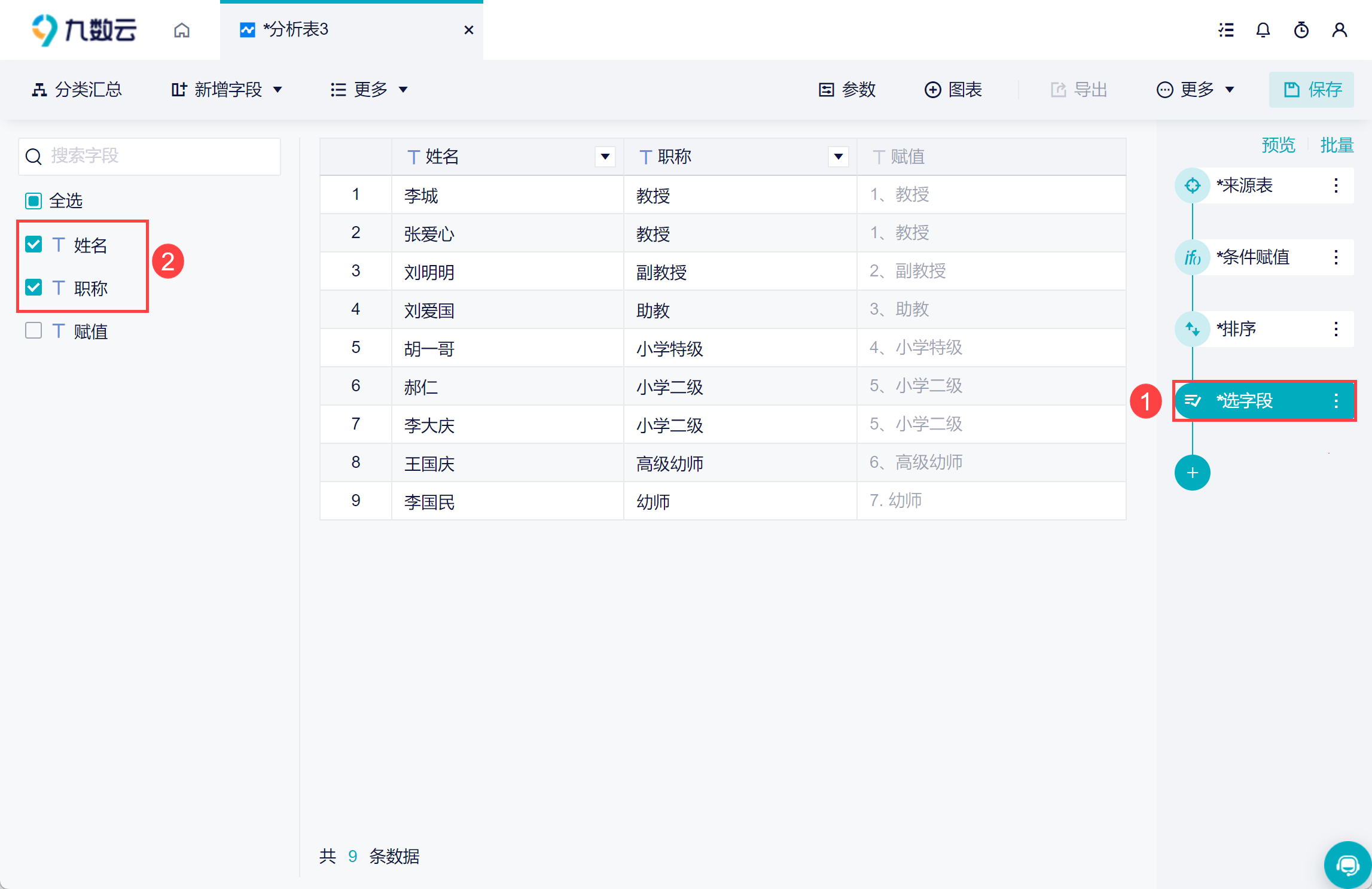Click the 预览 link
This screenshot has height=889, width=1372.
click(x=1278, y=145)
